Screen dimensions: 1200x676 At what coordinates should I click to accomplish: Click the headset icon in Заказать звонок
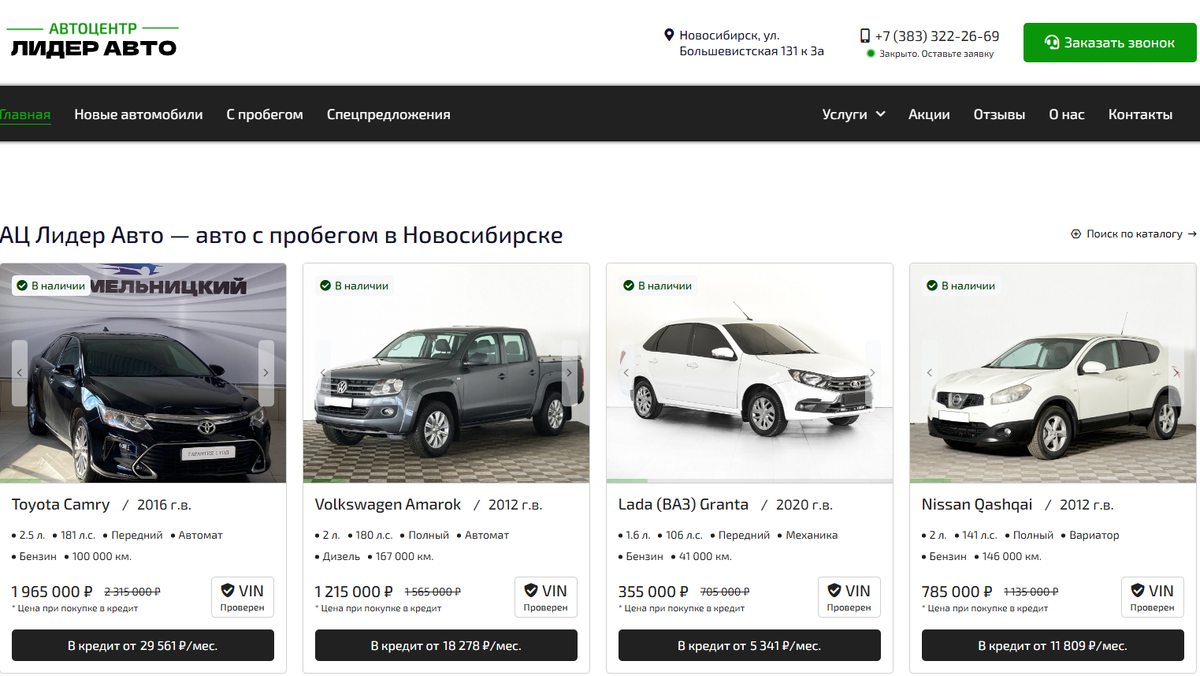pos(1052,43)
